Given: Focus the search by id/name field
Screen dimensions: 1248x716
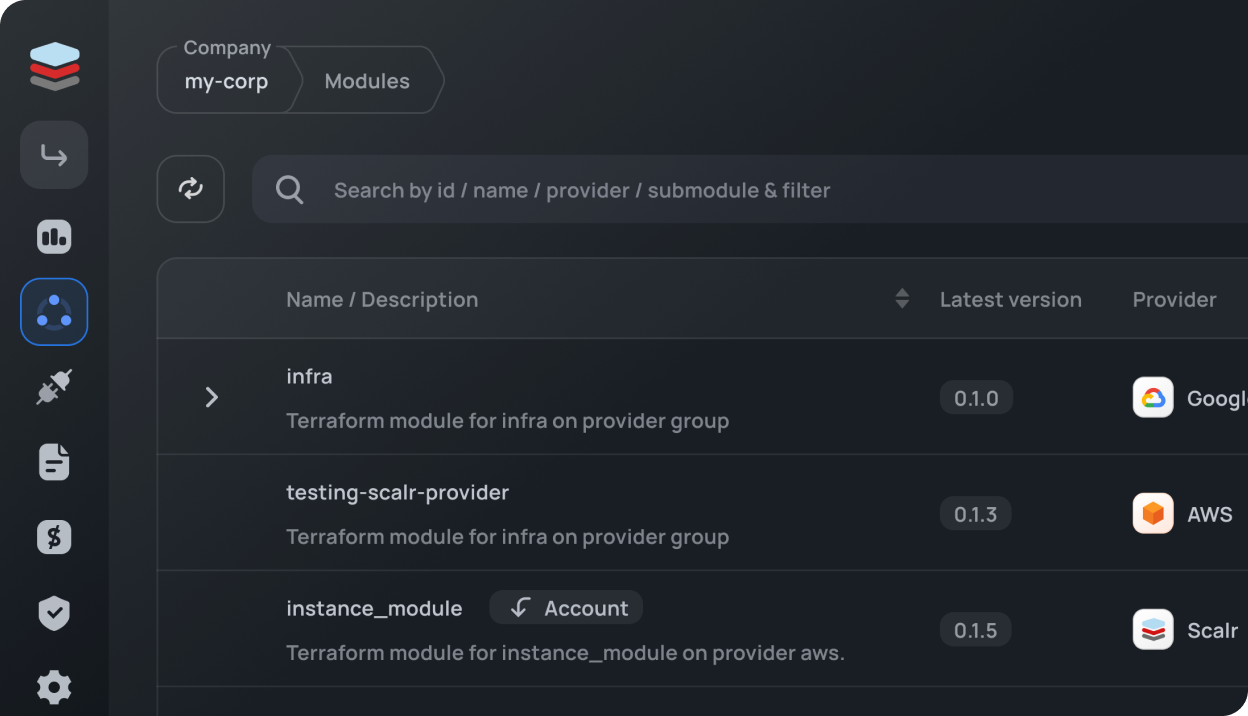Looking at the screenshot, I should pos(700,190).
